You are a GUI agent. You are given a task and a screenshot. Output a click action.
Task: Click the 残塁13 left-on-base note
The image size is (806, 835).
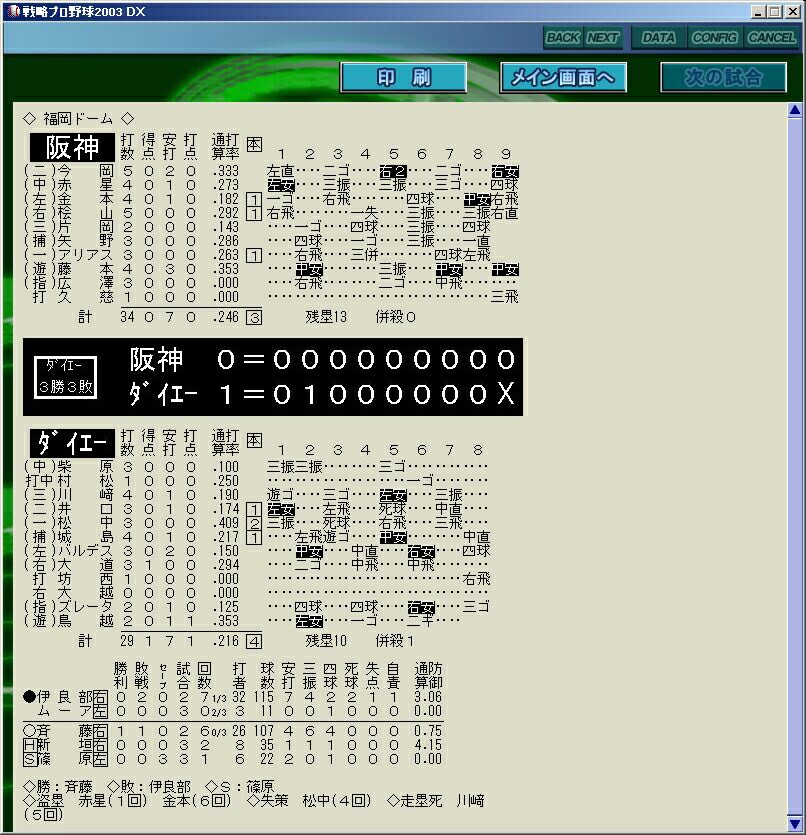click(326, 317)
